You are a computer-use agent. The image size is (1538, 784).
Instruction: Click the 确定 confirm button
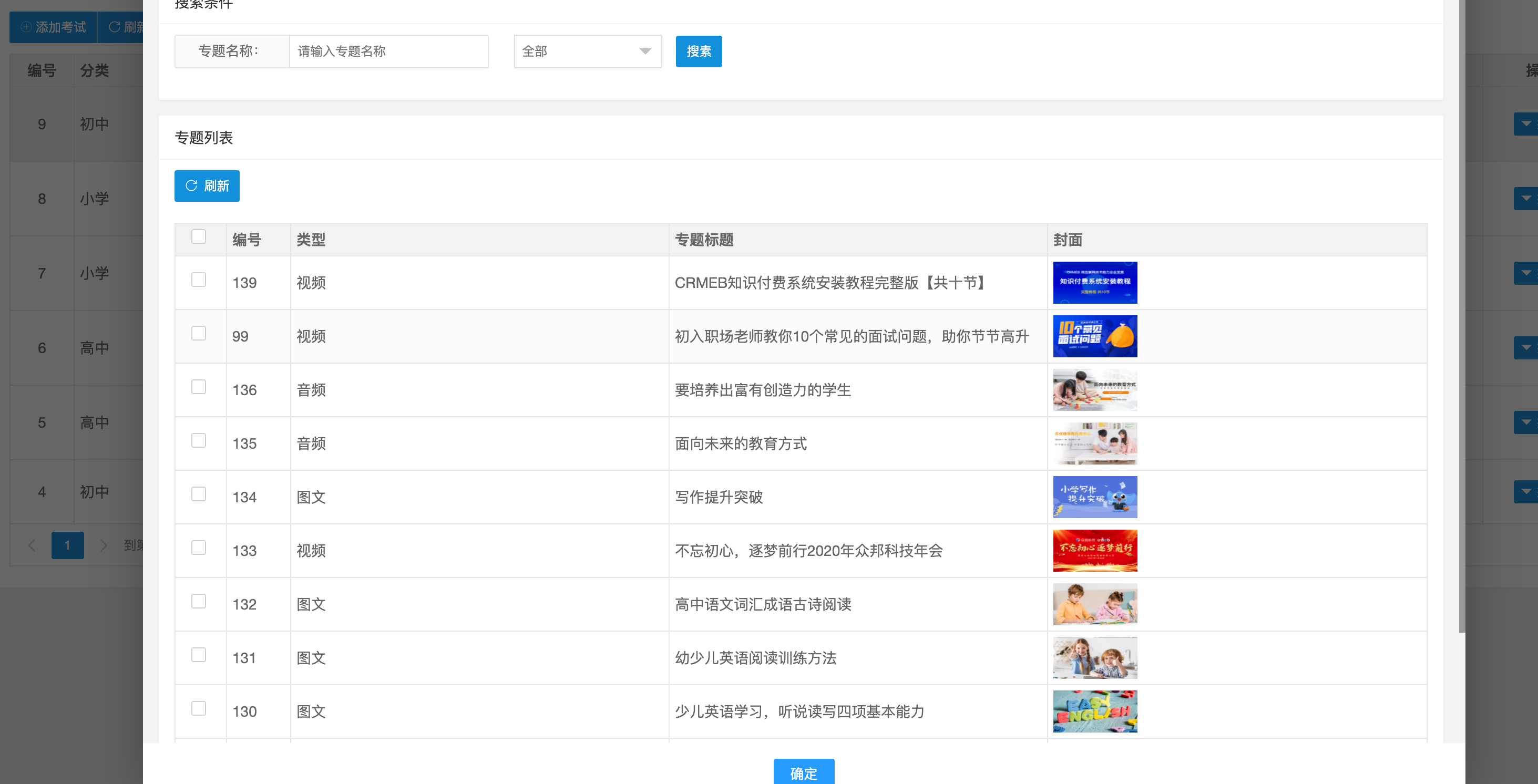coord(804,772)
